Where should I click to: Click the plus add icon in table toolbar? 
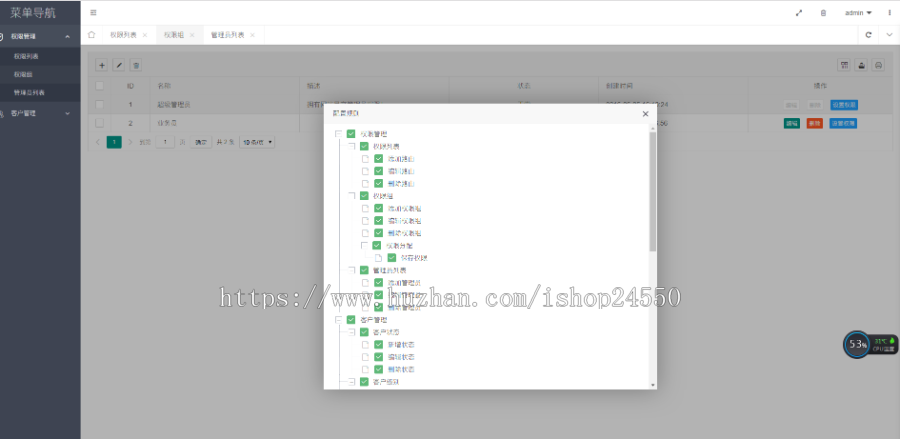[x=102, y=65]
